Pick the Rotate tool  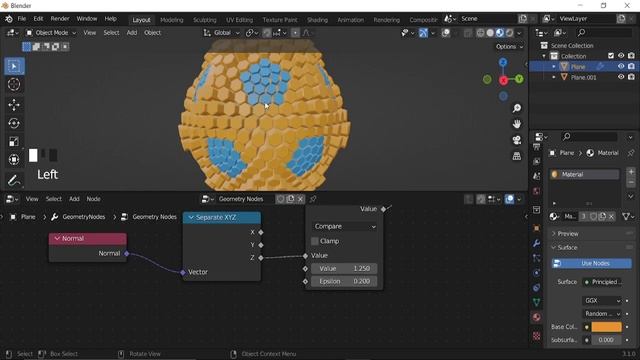point(14,123)
